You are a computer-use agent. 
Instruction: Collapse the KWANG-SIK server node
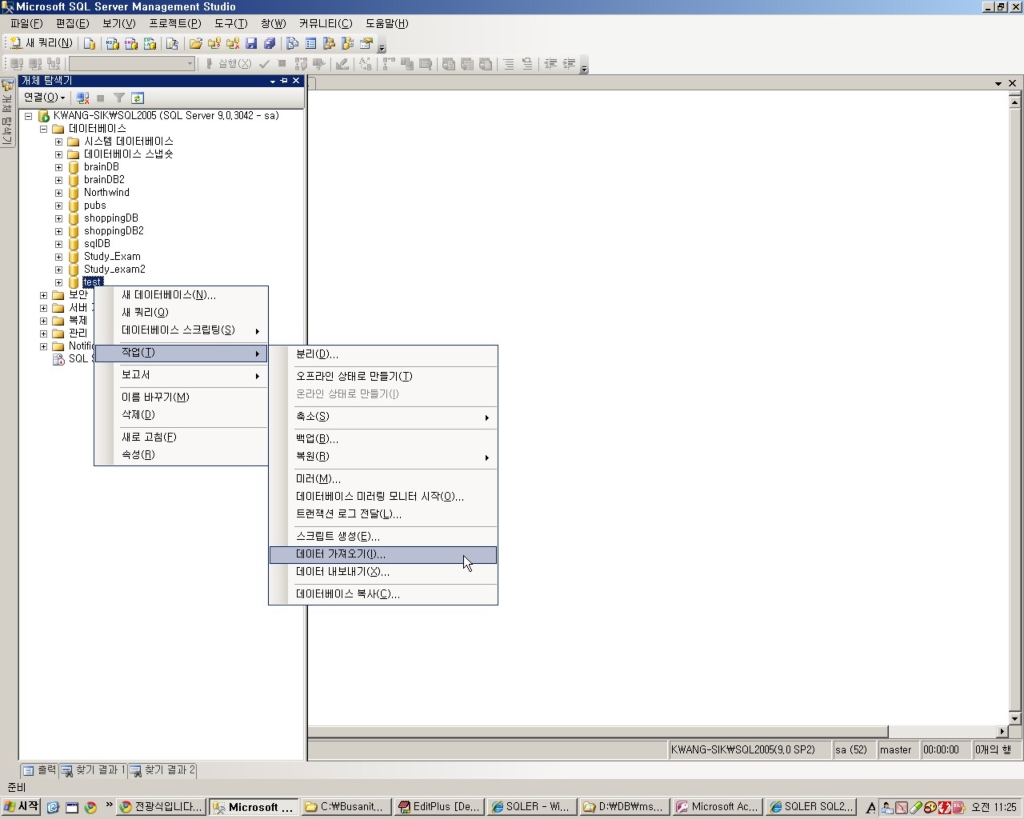(x=28, y=116)
